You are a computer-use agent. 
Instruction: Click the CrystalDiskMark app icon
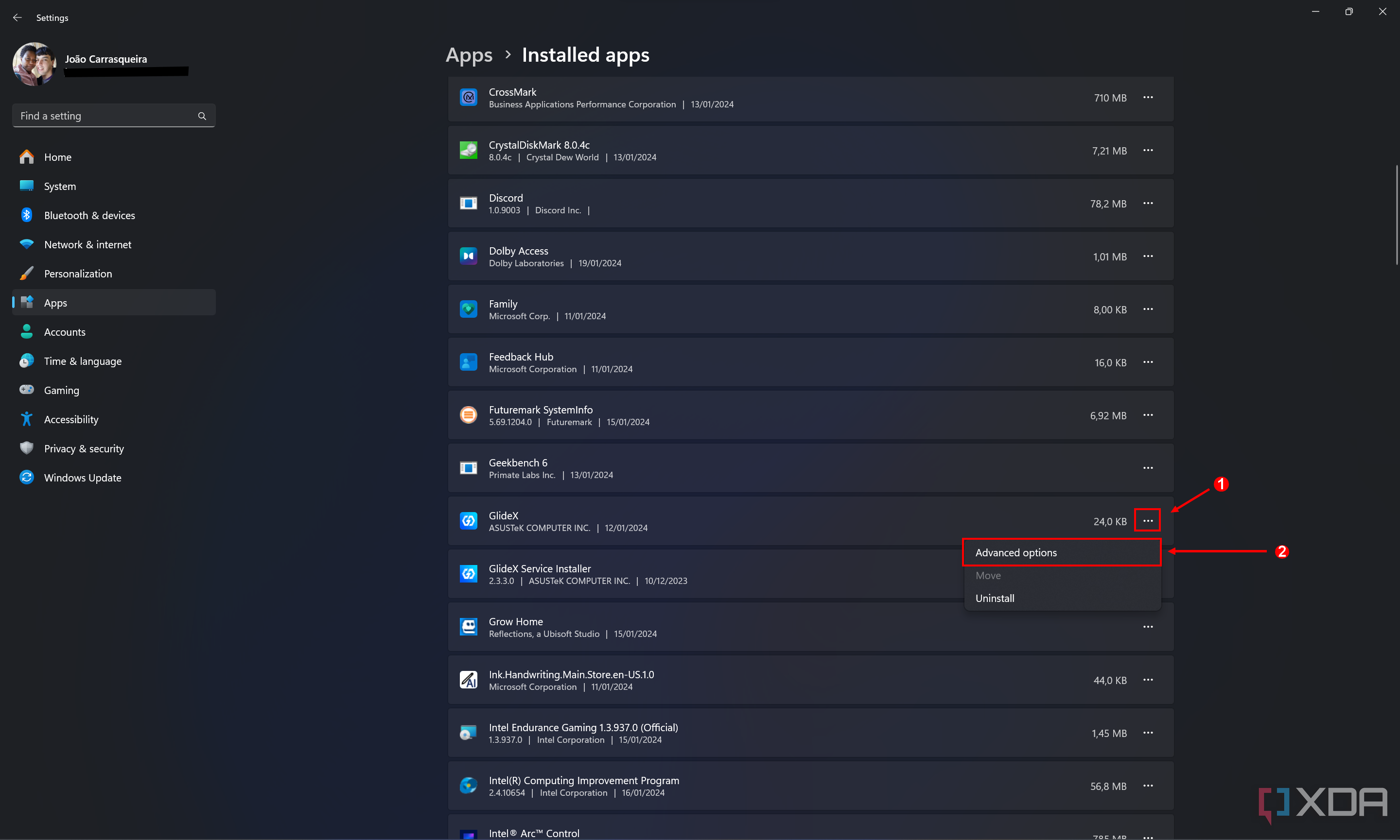pos(468,151)
